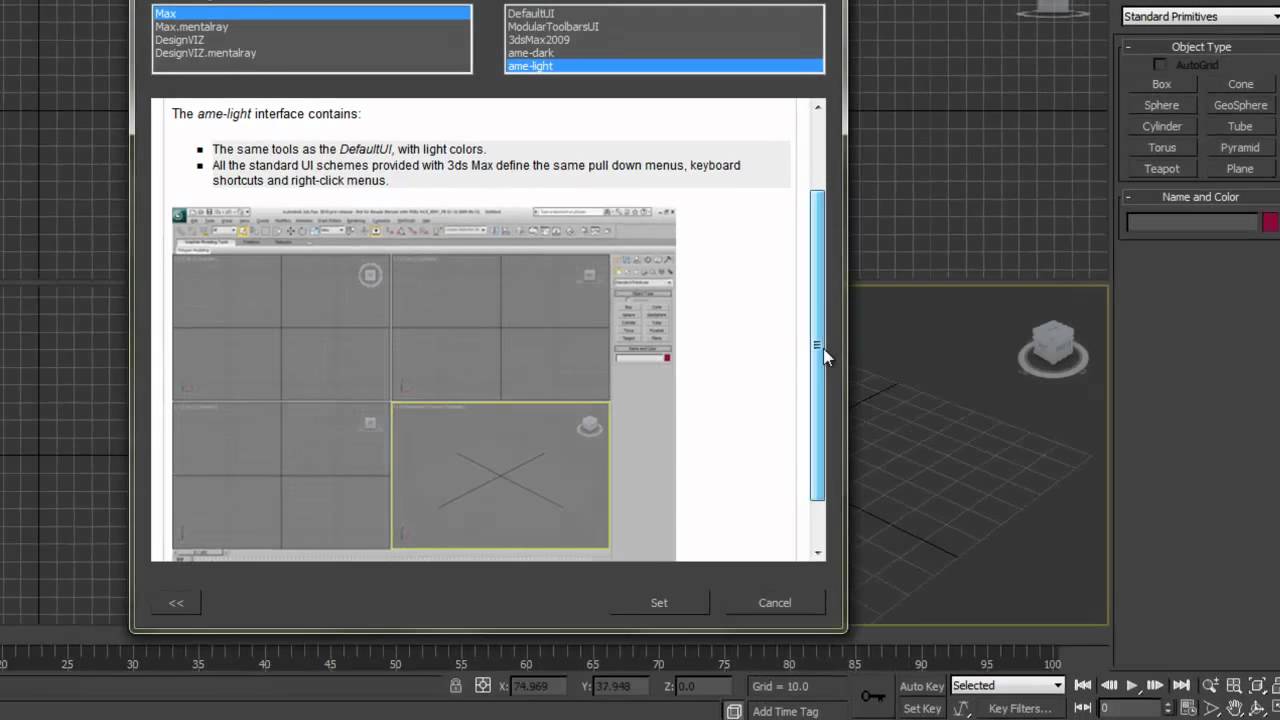The height and width of the screenshot is (720, 1280).
Task: Enable the AutoGrid checkbox
Action: click(1161, 65)
